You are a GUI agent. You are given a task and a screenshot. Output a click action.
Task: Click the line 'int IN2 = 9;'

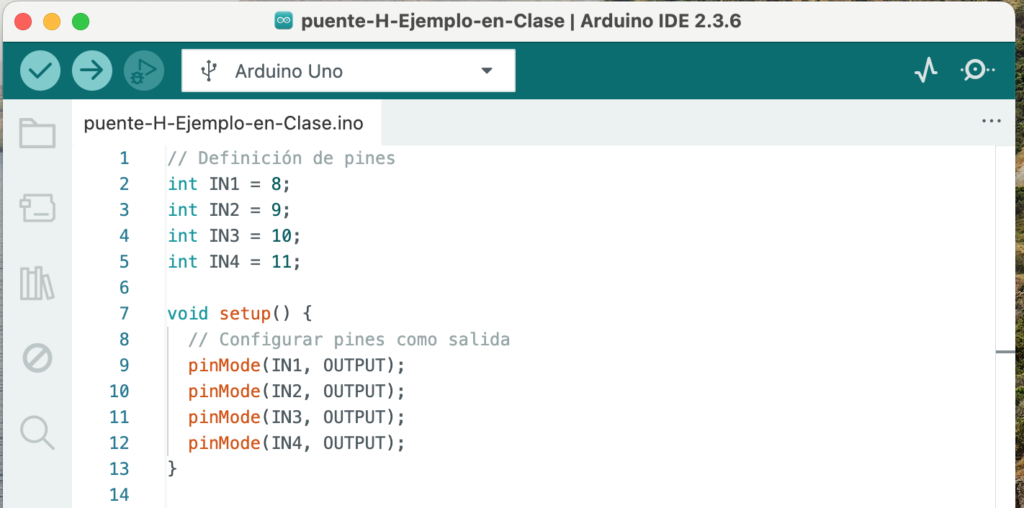click(x=229, y=210)
